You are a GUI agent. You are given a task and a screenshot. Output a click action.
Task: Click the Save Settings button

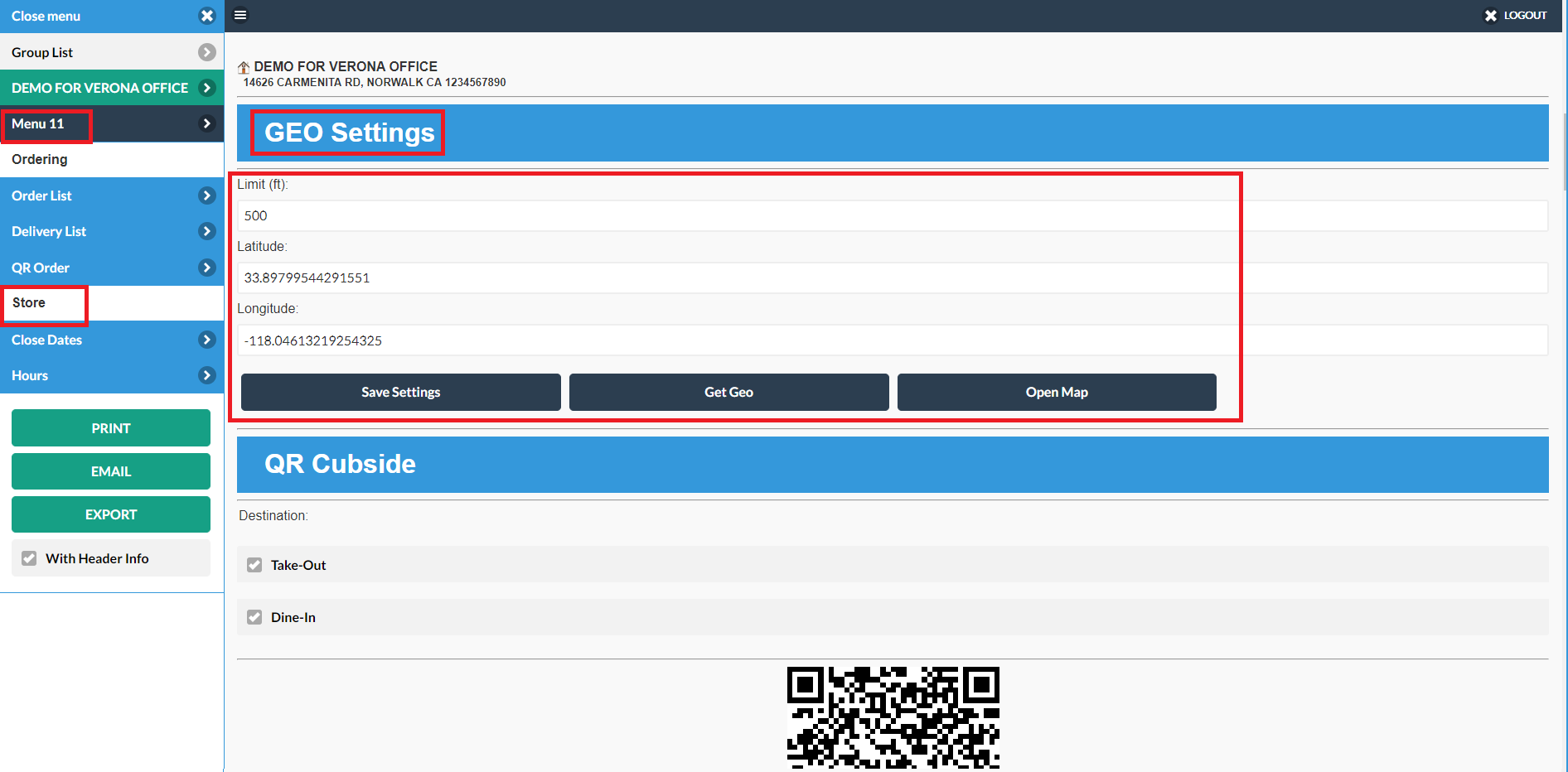pos(401,392)
